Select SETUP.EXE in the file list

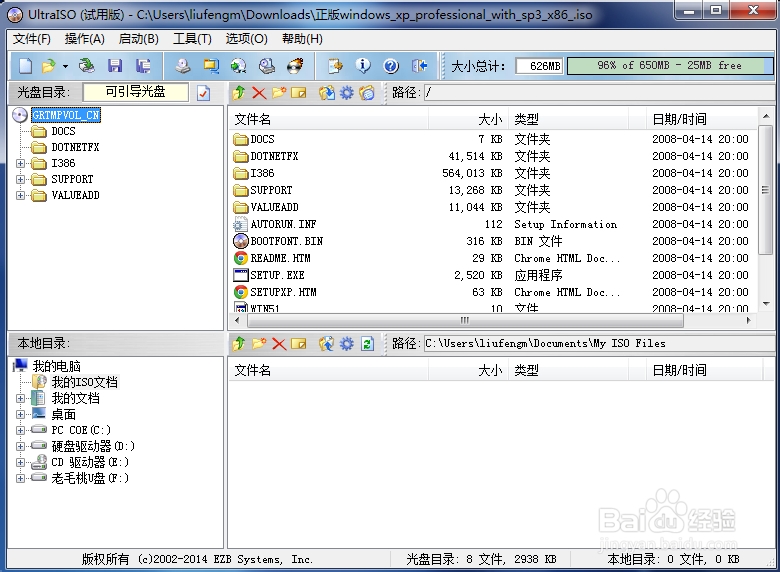(x=277, y=275)
